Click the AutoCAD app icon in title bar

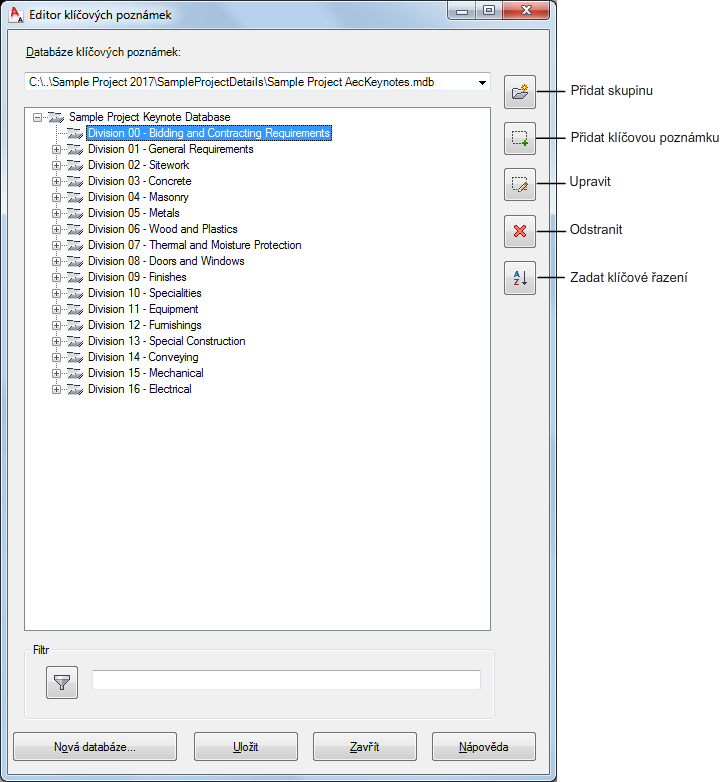click(x=16, y=14)
